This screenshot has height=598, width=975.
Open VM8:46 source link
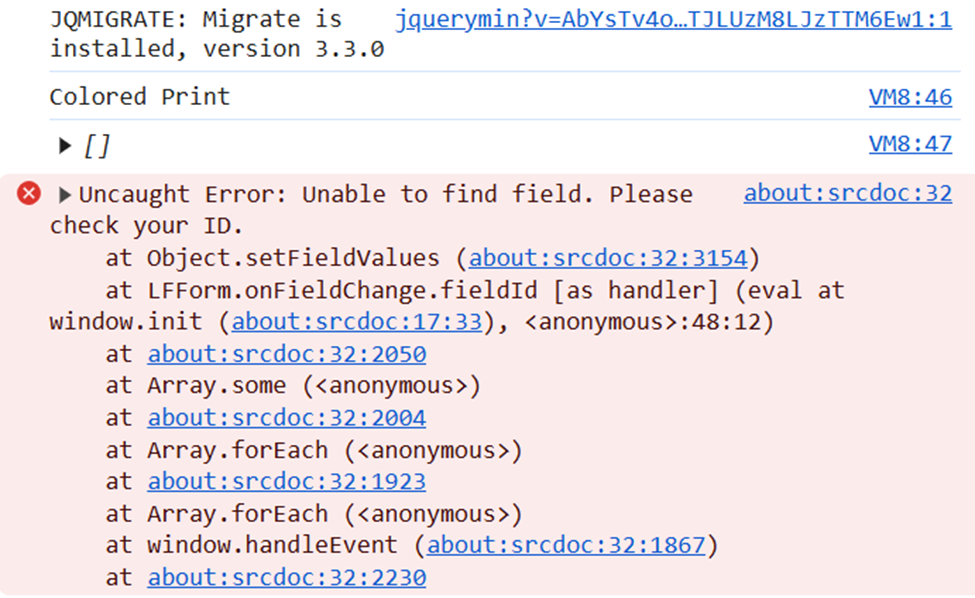pyautogui.click(x=910, y=97)
